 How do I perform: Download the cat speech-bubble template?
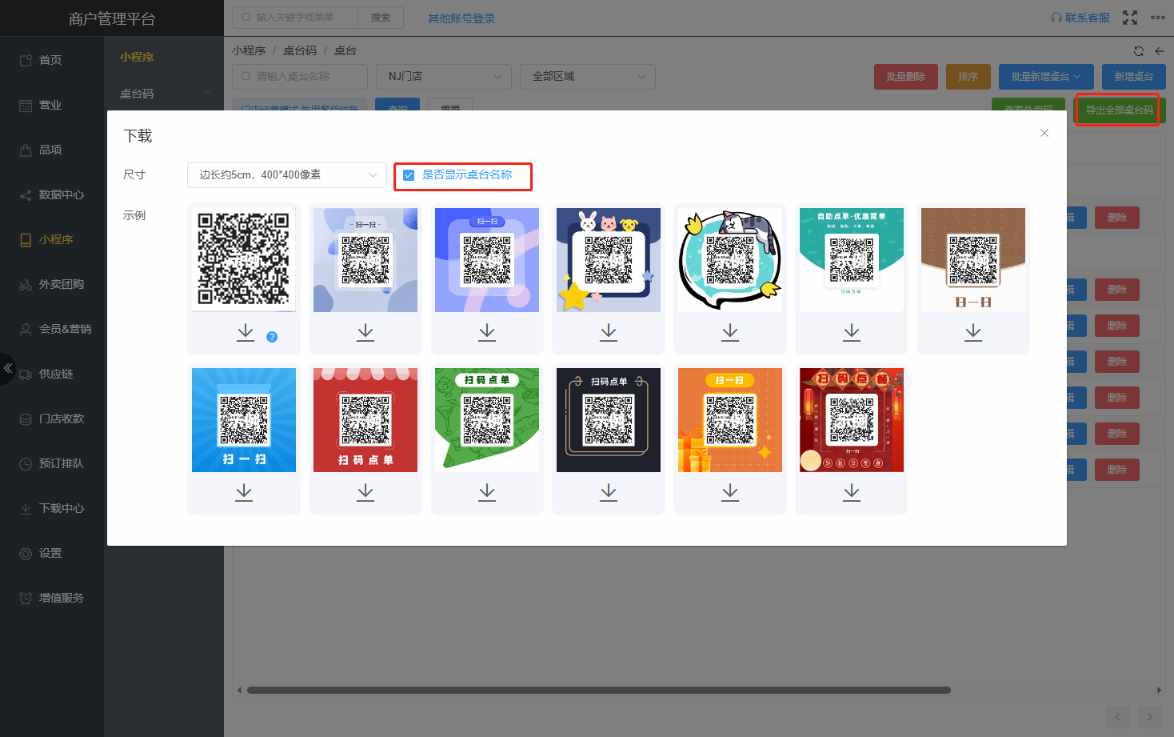(730, 332)
